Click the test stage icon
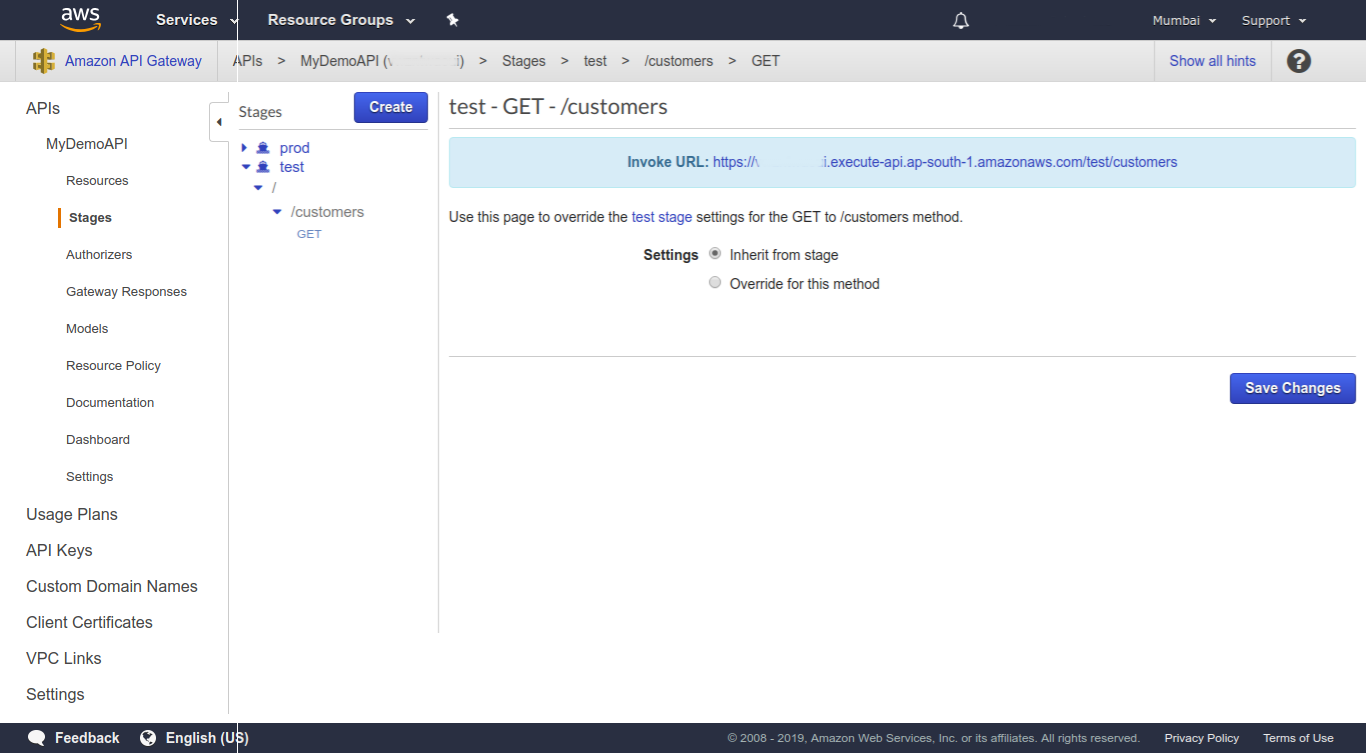 (263, 167)
